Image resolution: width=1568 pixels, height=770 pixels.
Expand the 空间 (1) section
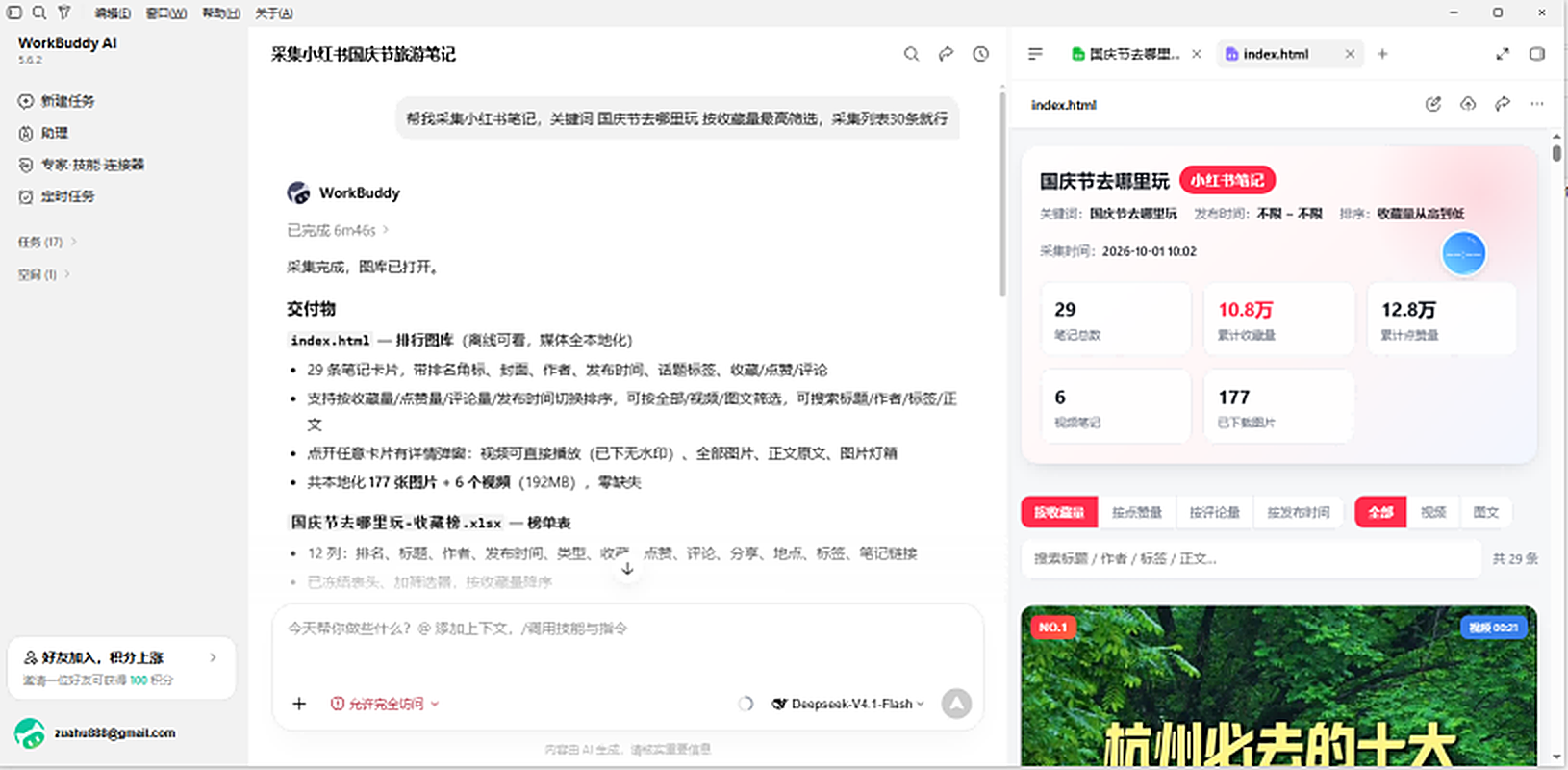pos(43,274)
